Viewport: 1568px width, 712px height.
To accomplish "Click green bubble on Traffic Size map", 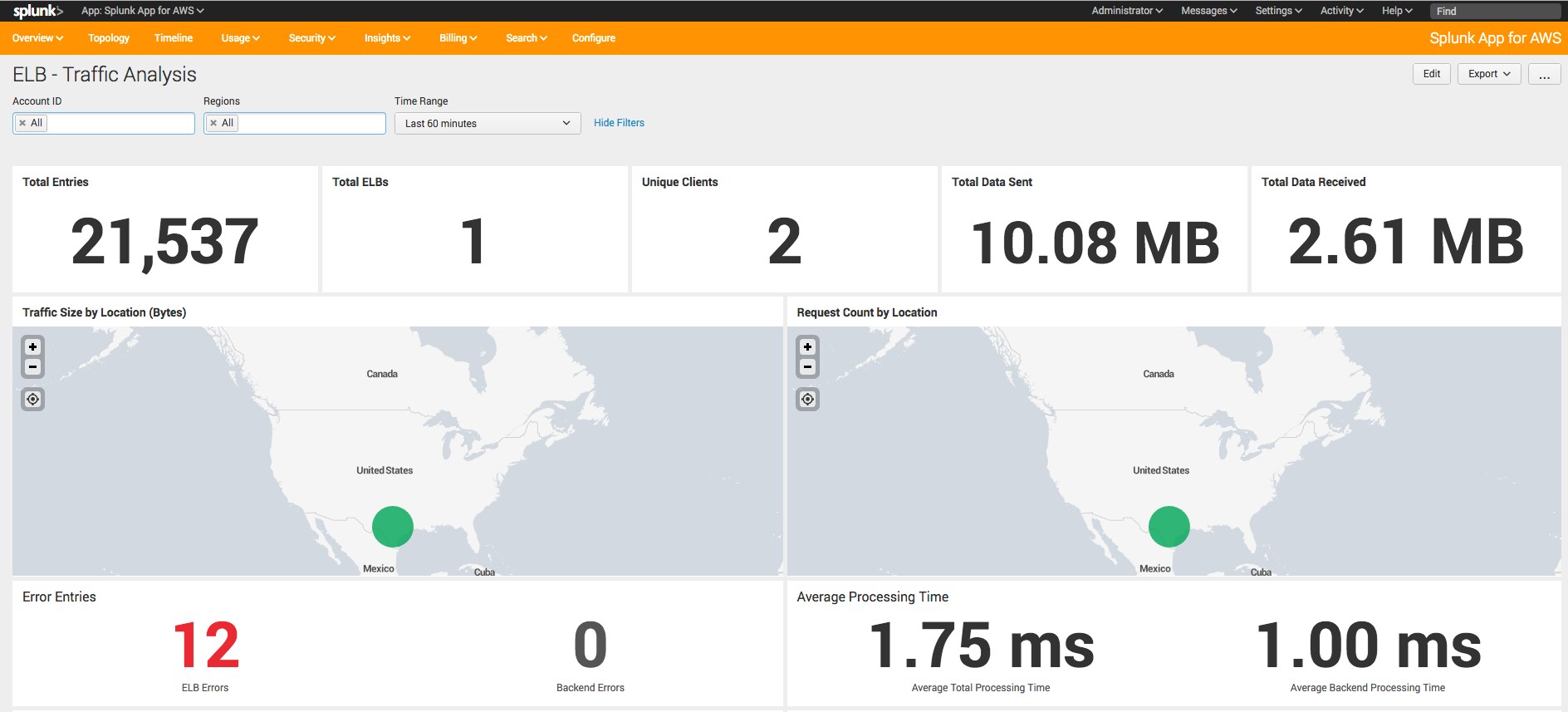I will (x=393, y=527).
